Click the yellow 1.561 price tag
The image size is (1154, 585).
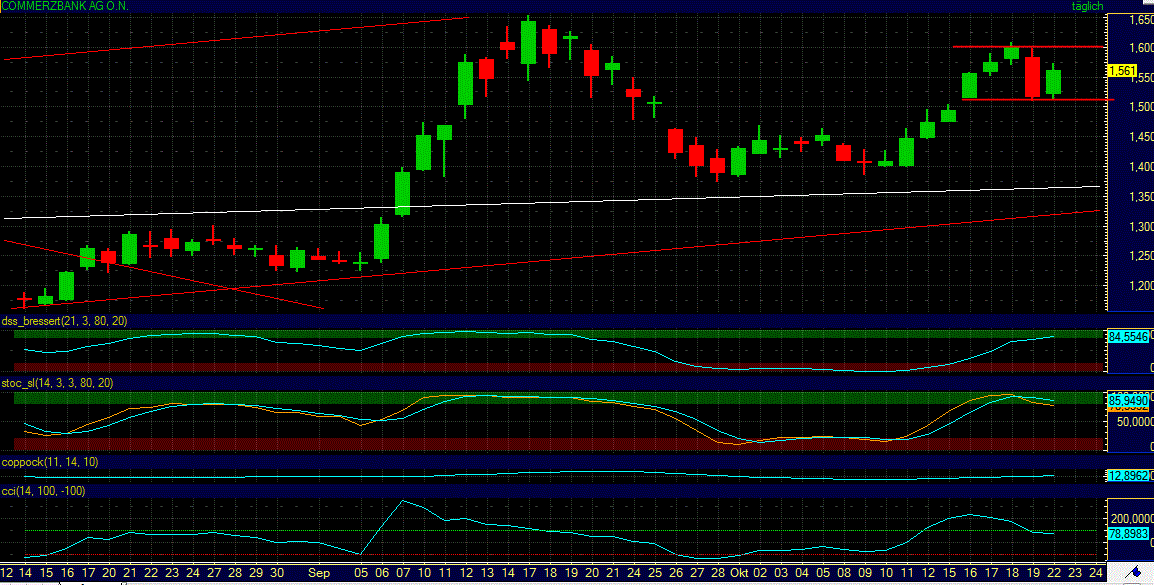[1123, 71]
